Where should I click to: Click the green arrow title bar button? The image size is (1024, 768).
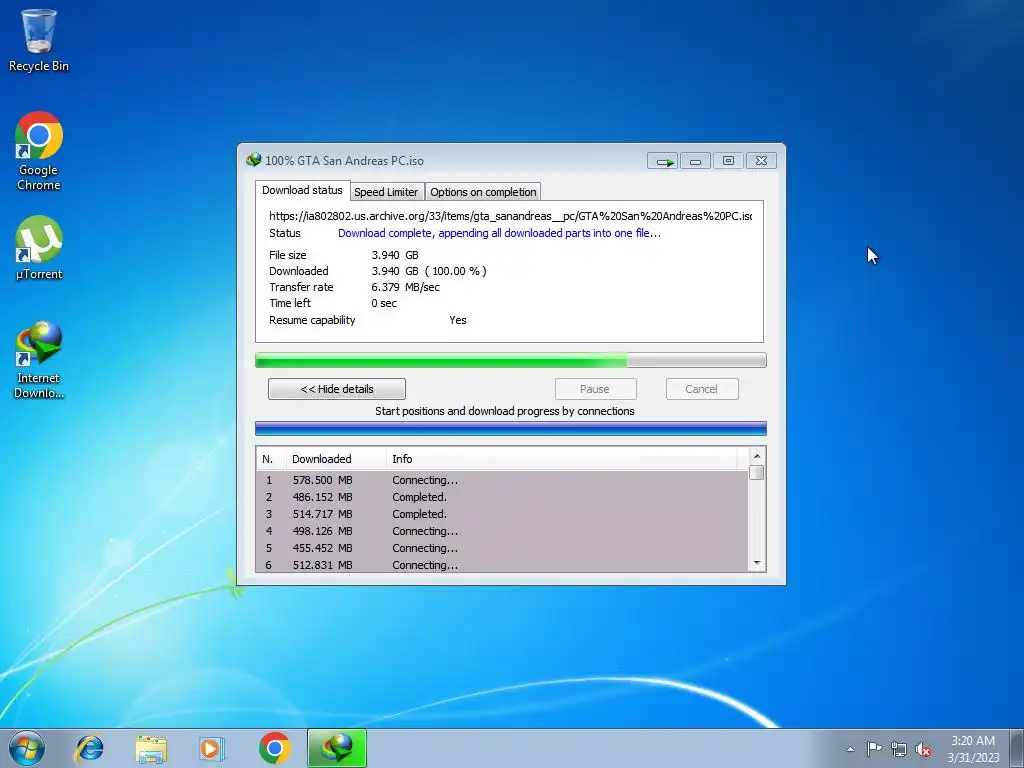(663, 161)
